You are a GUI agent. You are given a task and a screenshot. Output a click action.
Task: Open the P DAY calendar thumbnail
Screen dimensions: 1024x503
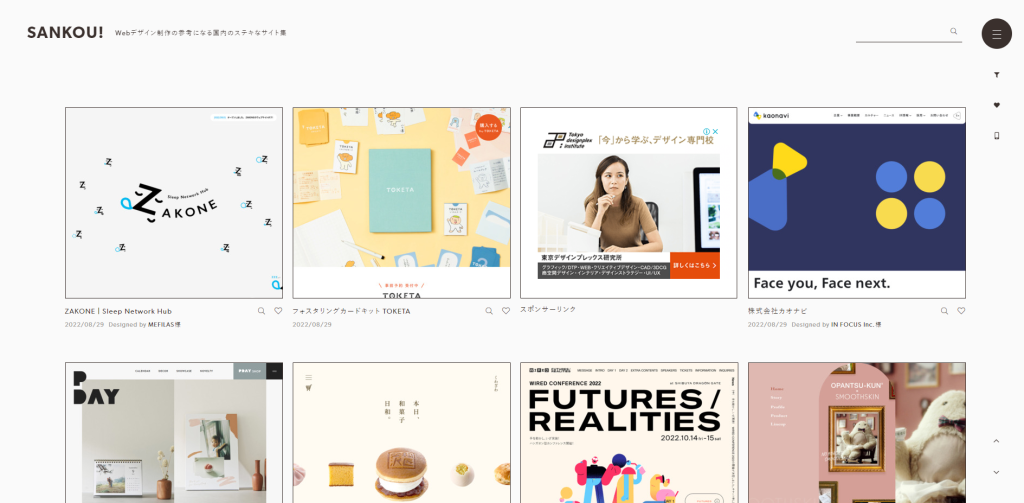(x=174, y=432)
